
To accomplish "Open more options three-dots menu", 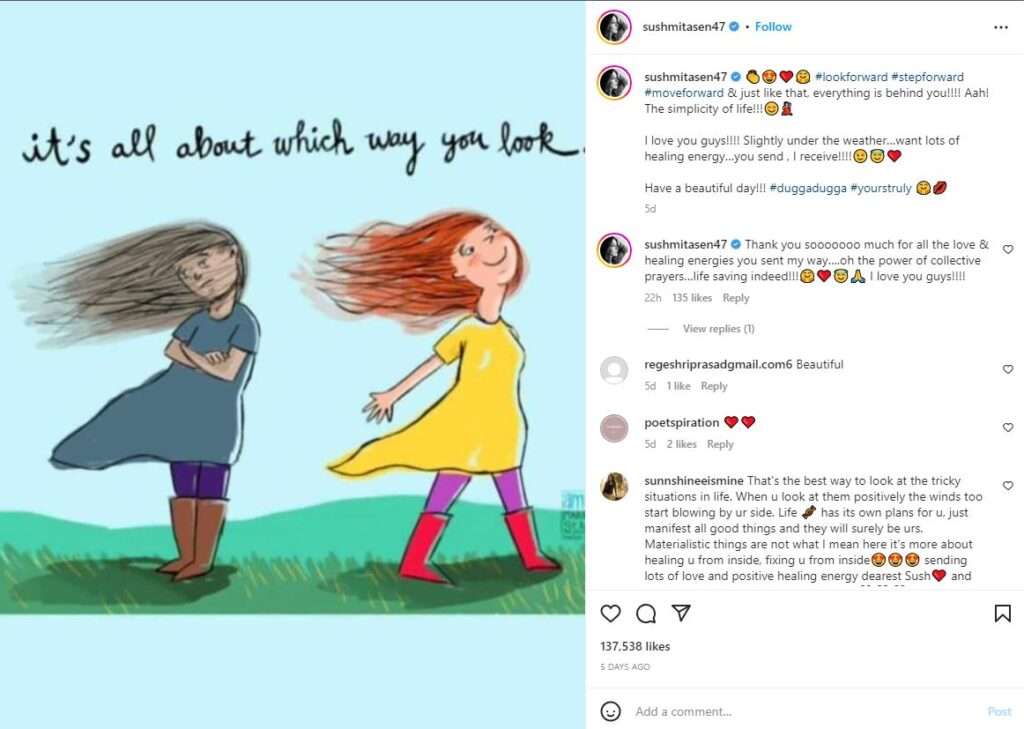I will (x=1000, y=27).
